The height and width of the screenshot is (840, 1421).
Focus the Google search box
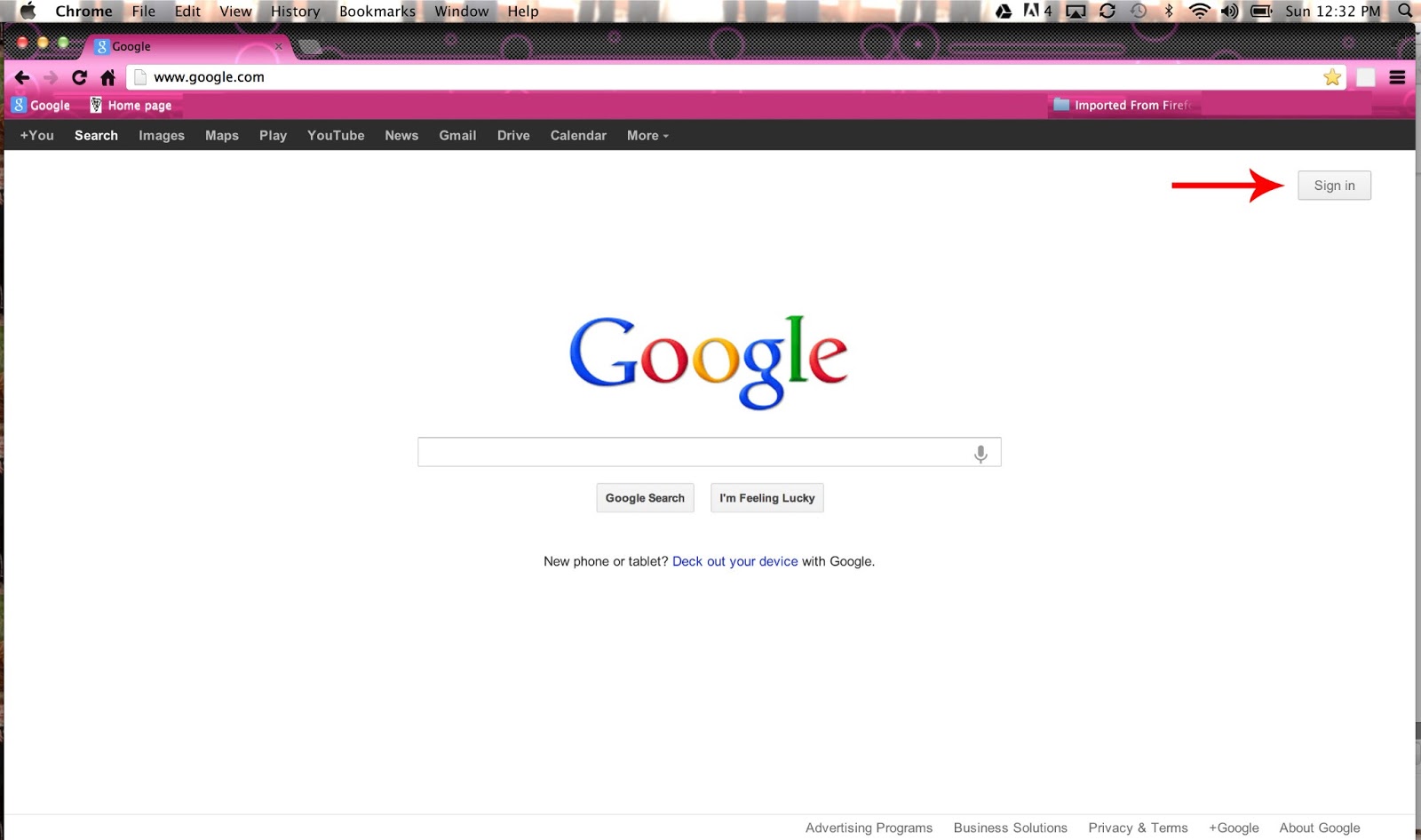710,452
